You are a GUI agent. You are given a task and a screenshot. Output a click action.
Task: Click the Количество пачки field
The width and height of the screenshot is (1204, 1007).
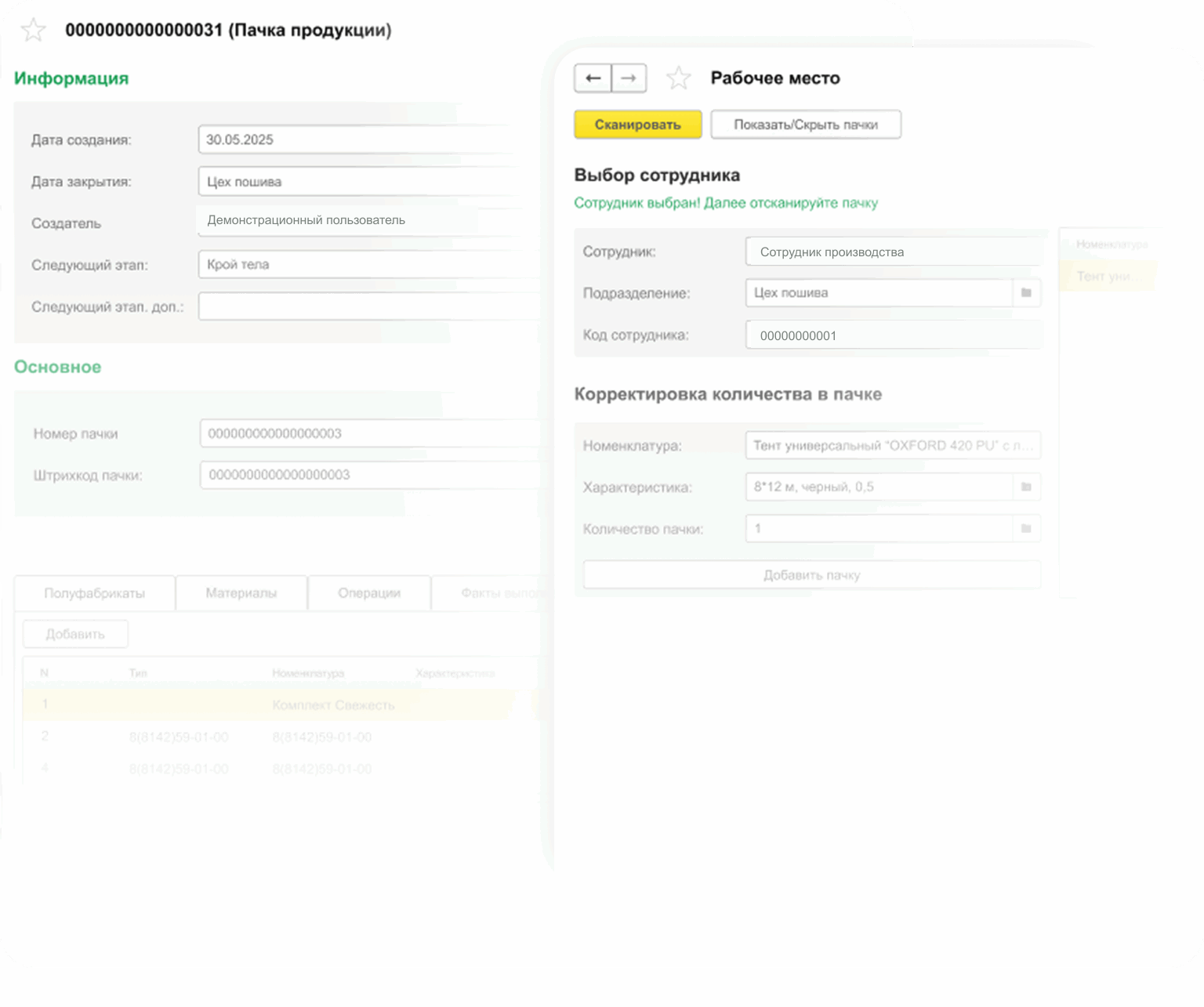pos(879,529)
